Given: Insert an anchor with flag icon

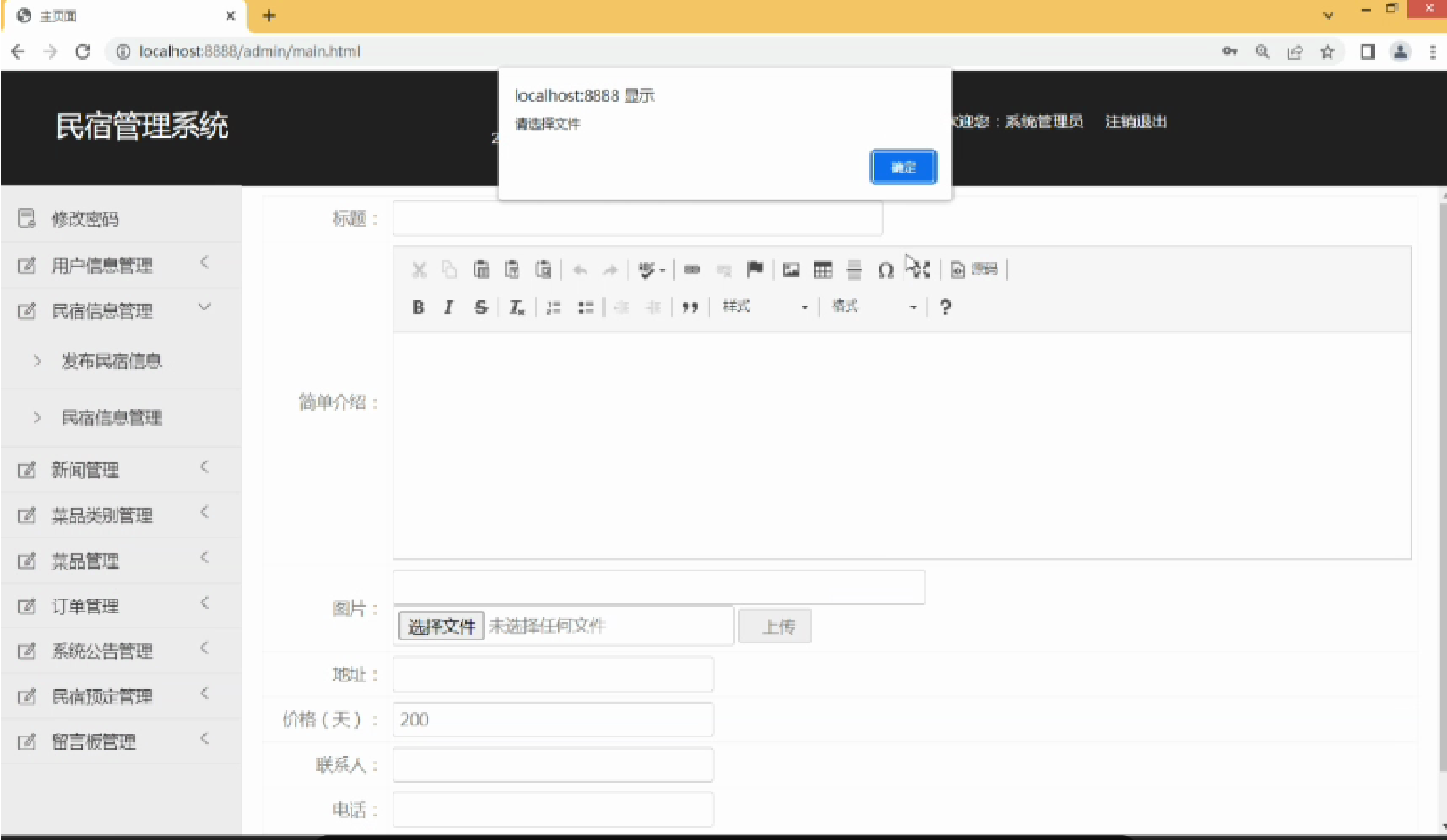Looking at the screenshot, I should (x=755, y=270).
